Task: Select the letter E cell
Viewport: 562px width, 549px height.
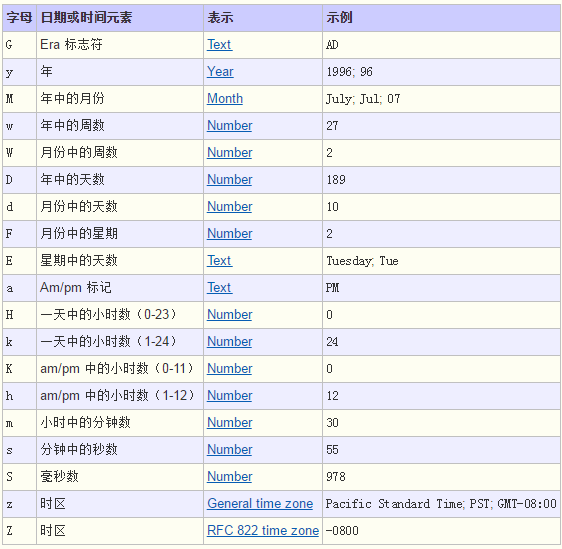Action: click(x=19, y=261)
